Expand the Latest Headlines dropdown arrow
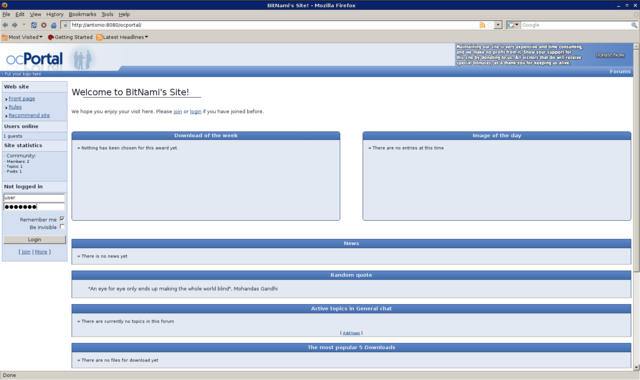 coord(147,37)
